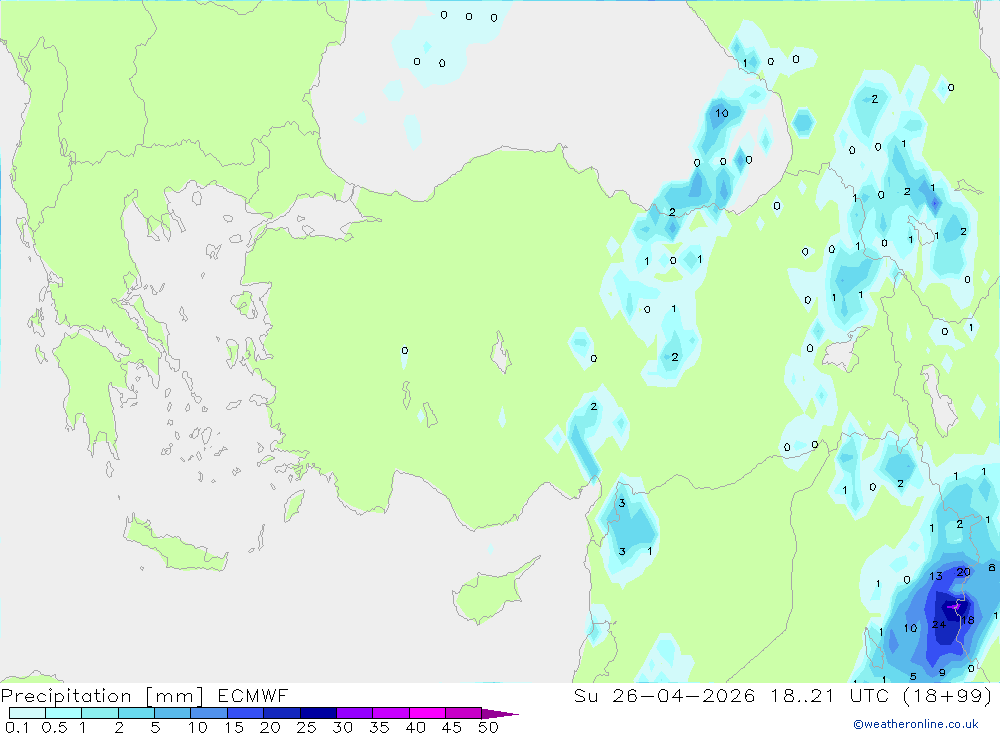
Task: Click the lightest 0.1–0.5 mm legend swatch
Action: pyautogui.click(x=27, y=713)
